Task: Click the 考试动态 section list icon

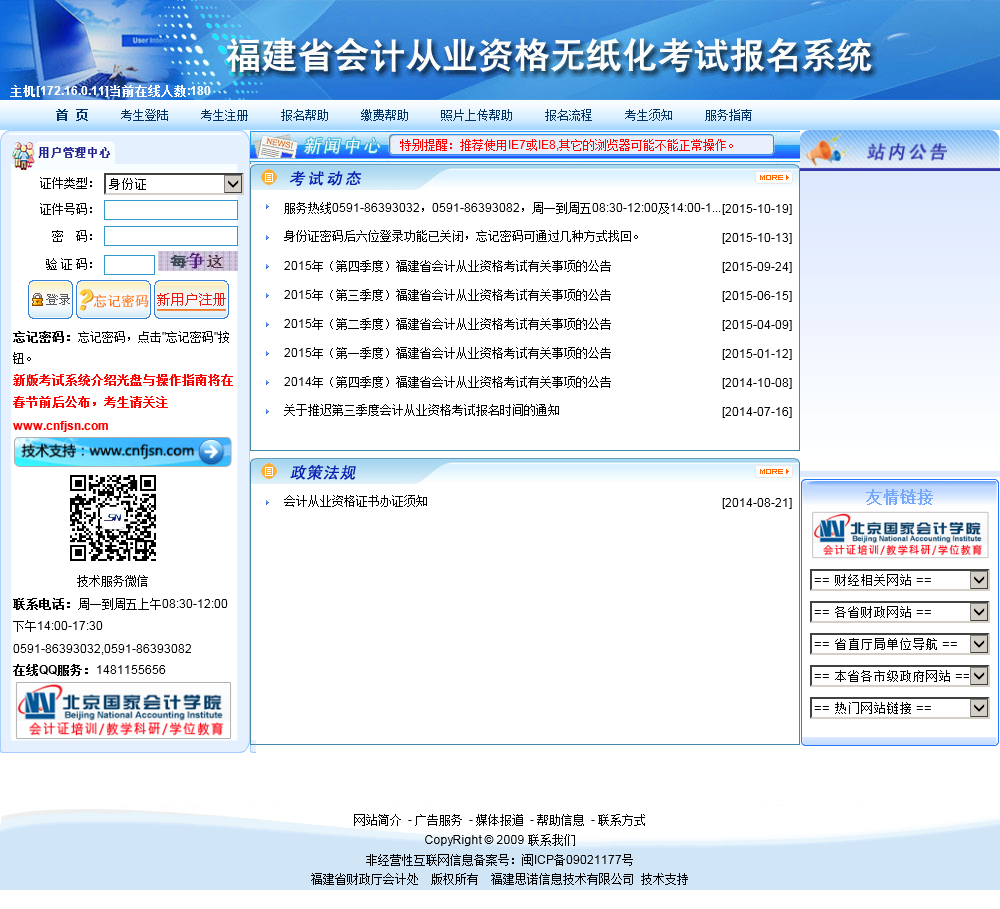Action: (269, 177)
